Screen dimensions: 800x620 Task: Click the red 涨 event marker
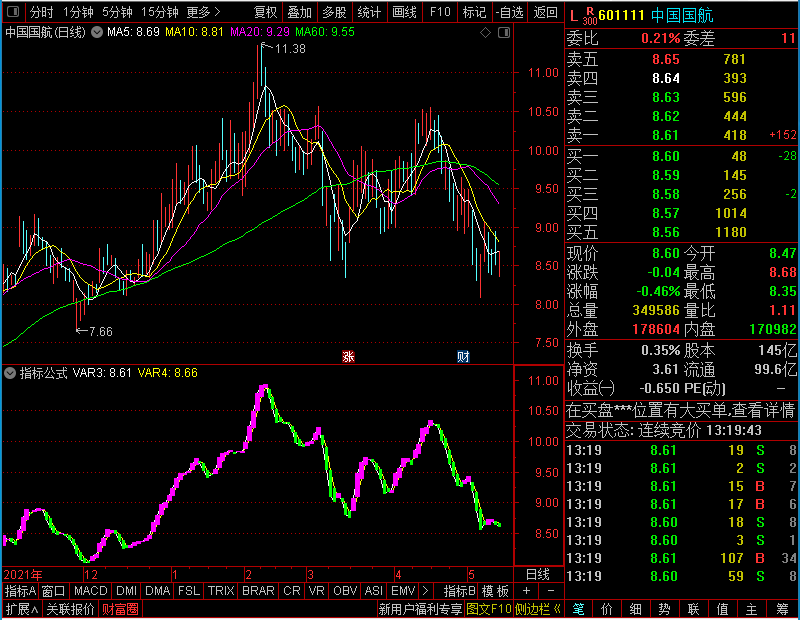(348, 357)
